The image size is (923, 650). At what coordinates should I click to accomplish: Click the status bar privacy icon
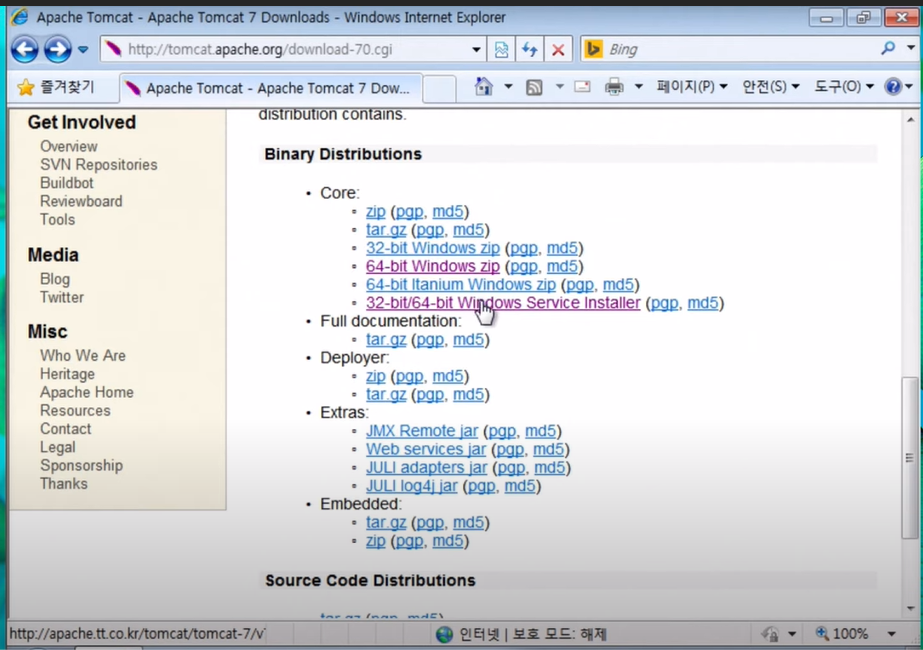coord(770,634)
